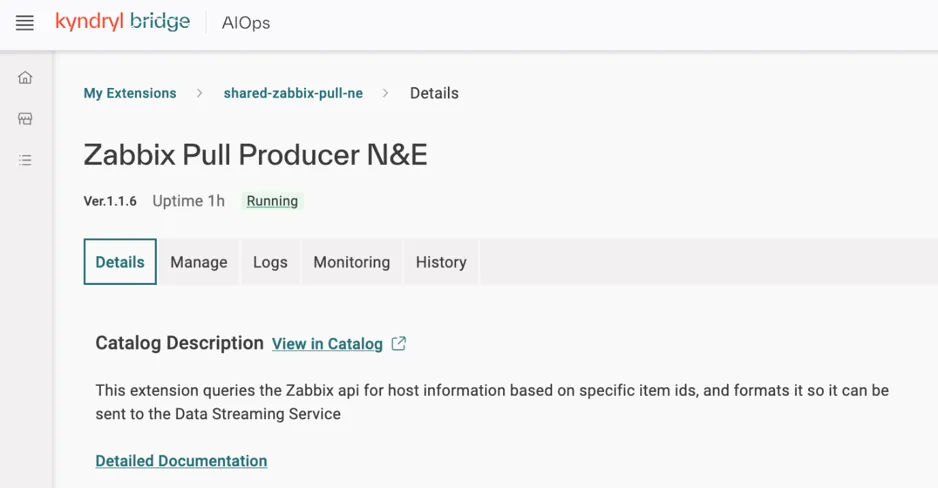Click the Zabbix Pull Producer N&E title
This screenshot has height=488, width=938.
click(x=255, y=155)
